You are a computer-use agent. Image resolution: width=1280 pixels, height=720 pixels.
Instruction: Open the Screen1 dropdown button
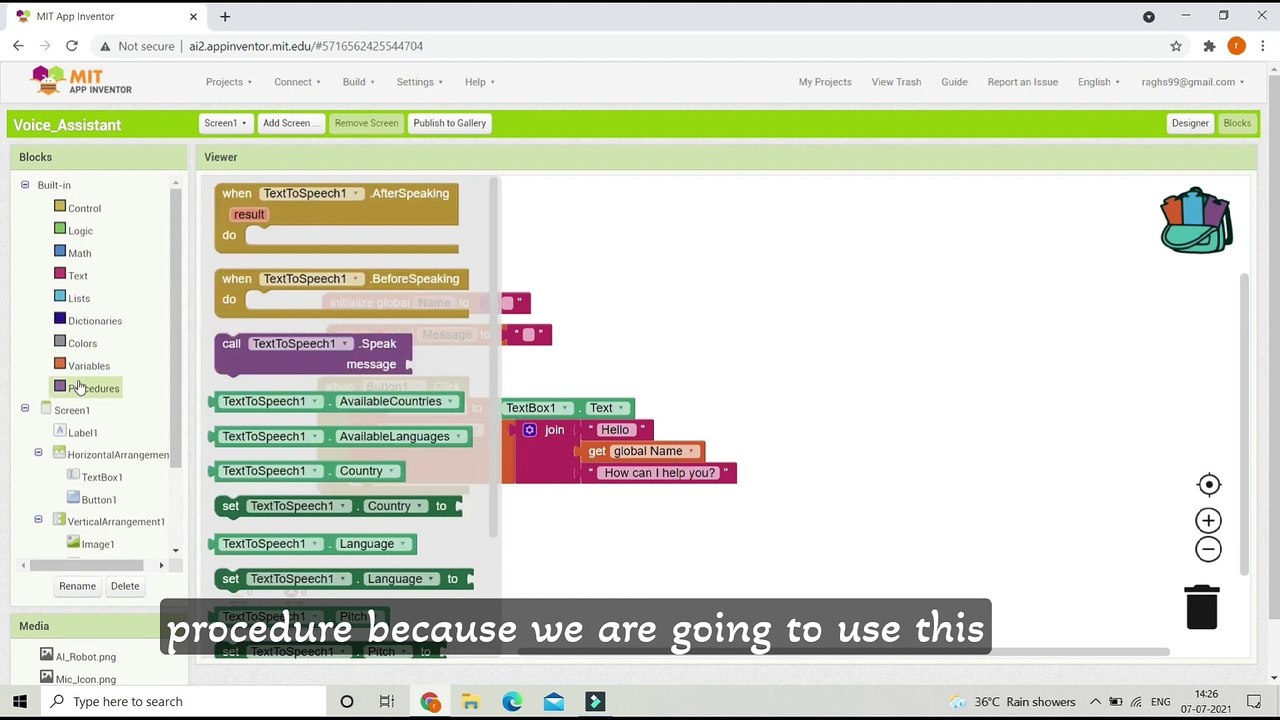pos(225,123)
